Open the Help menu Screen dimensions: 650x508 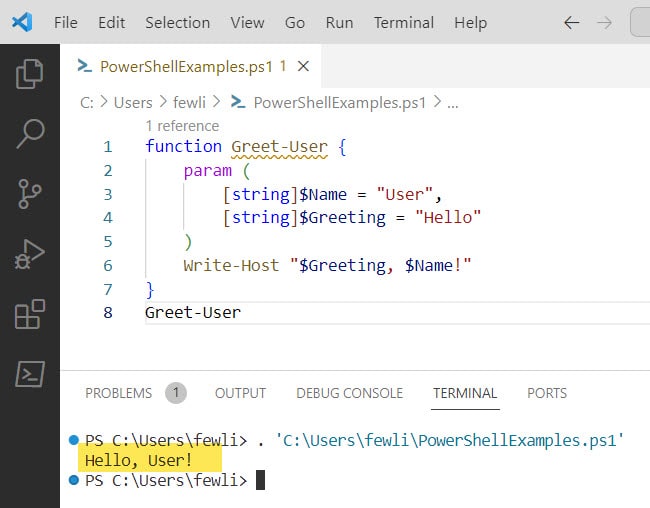(471, 23)
